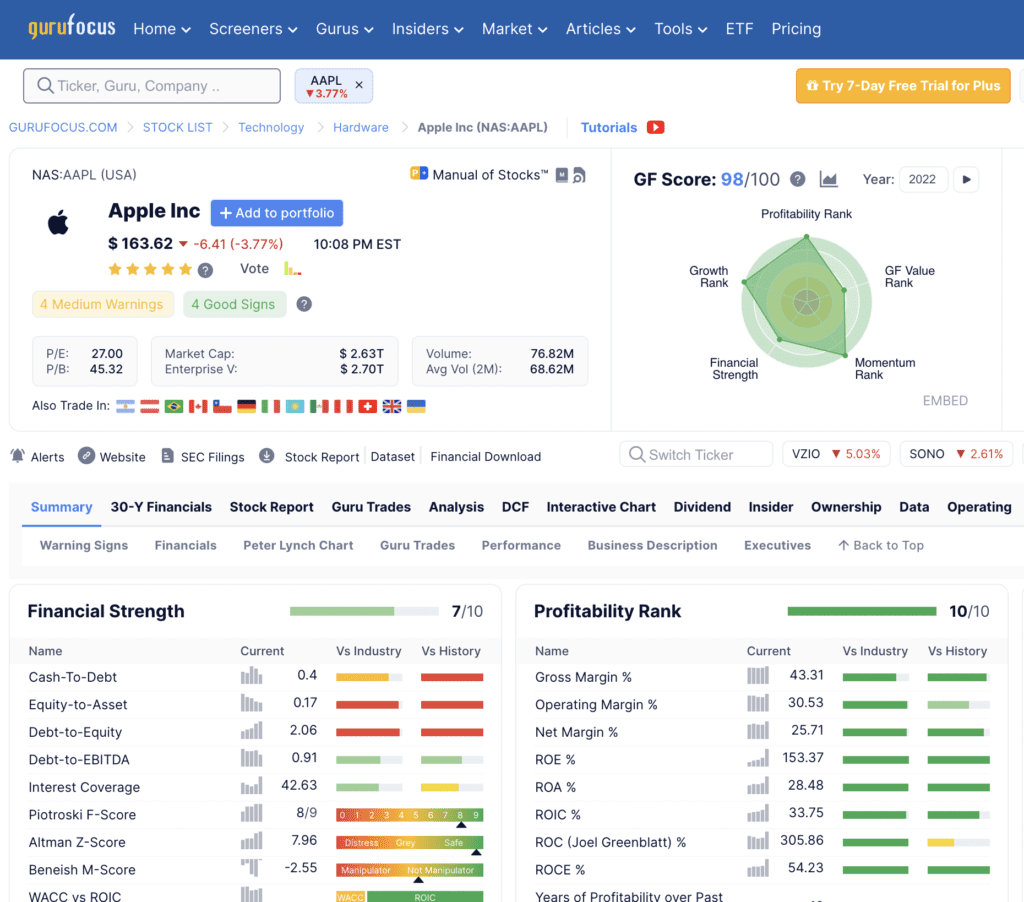Play the GF Score year animation

pos(967,180)
